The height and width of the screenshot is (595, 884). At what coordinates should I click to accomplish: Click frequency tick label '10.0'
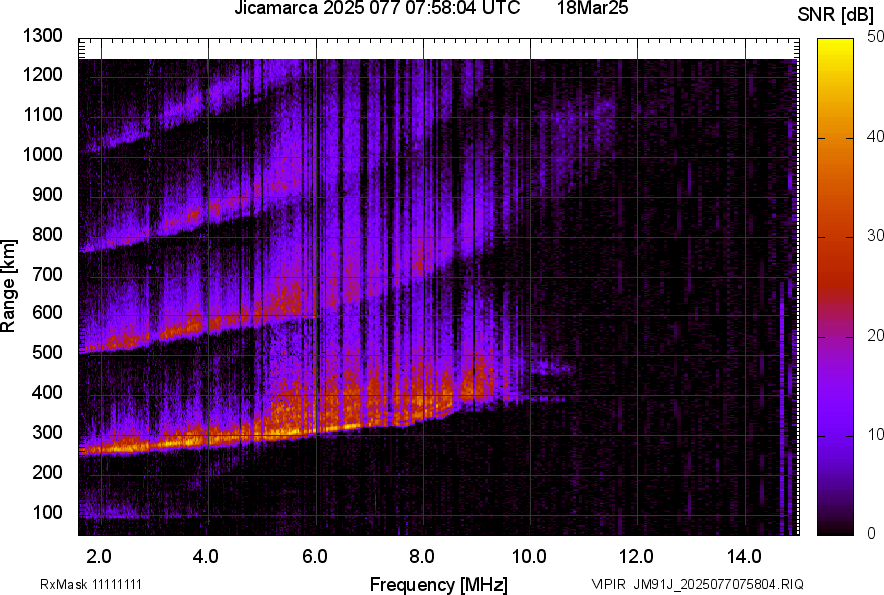point(529,557)
